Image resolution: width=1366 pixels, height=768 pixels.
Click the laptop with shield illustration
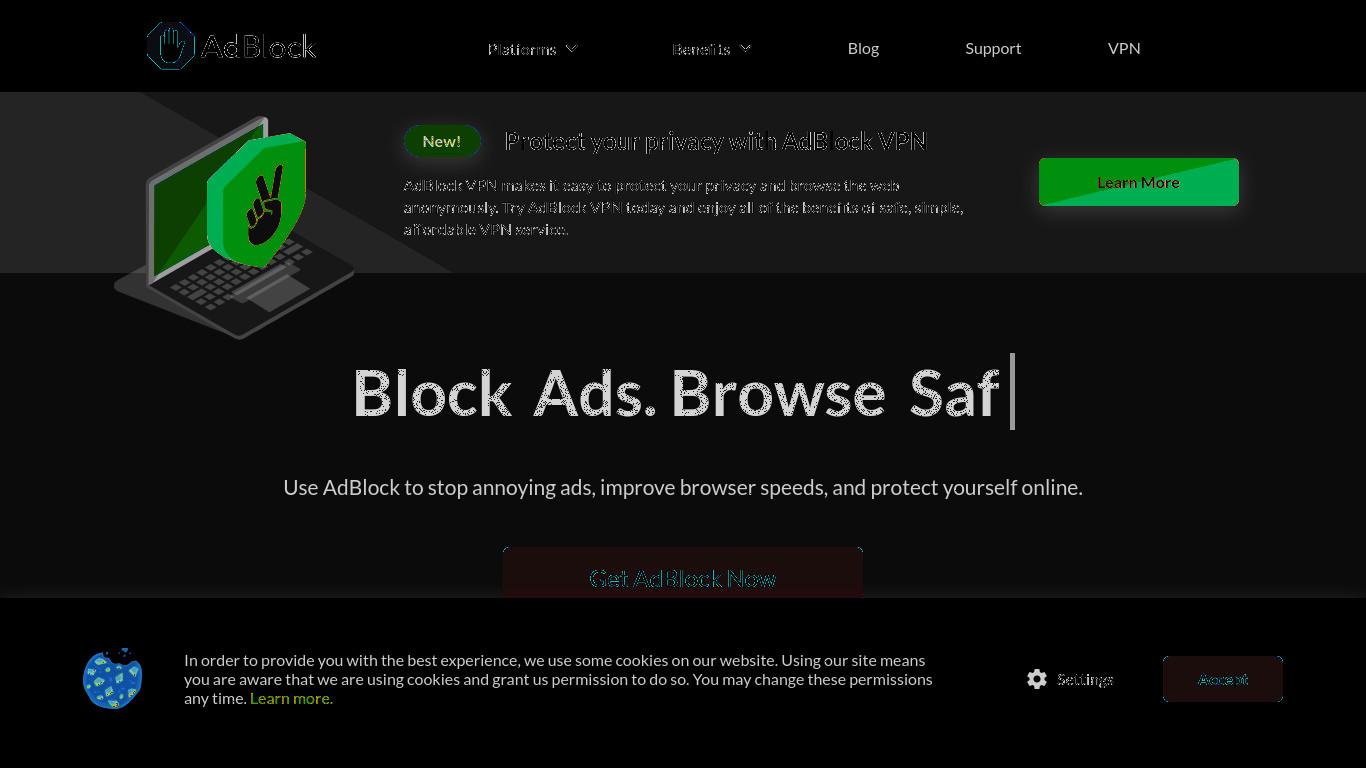235,228
